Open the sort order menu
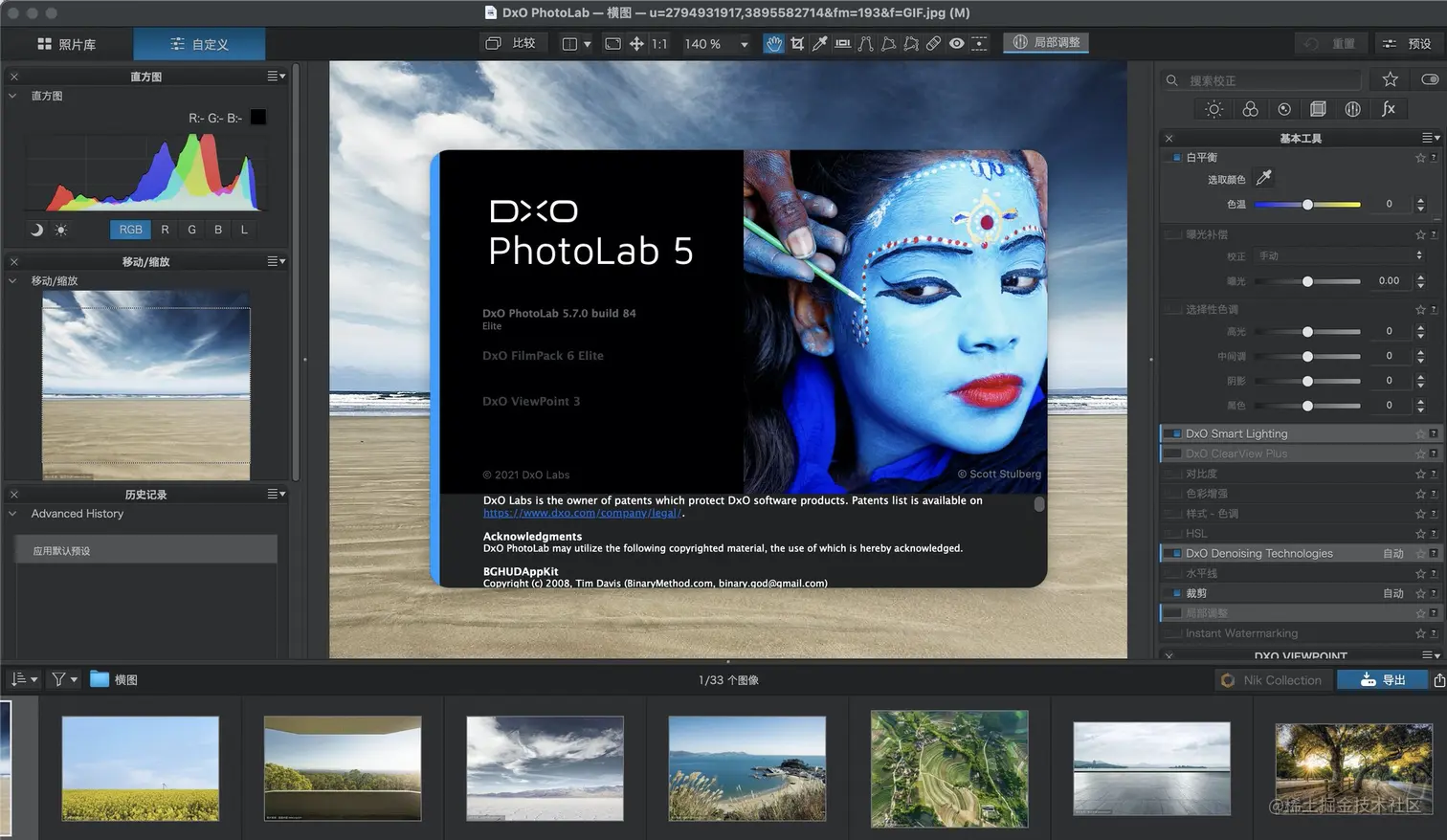 click(23, 679)
